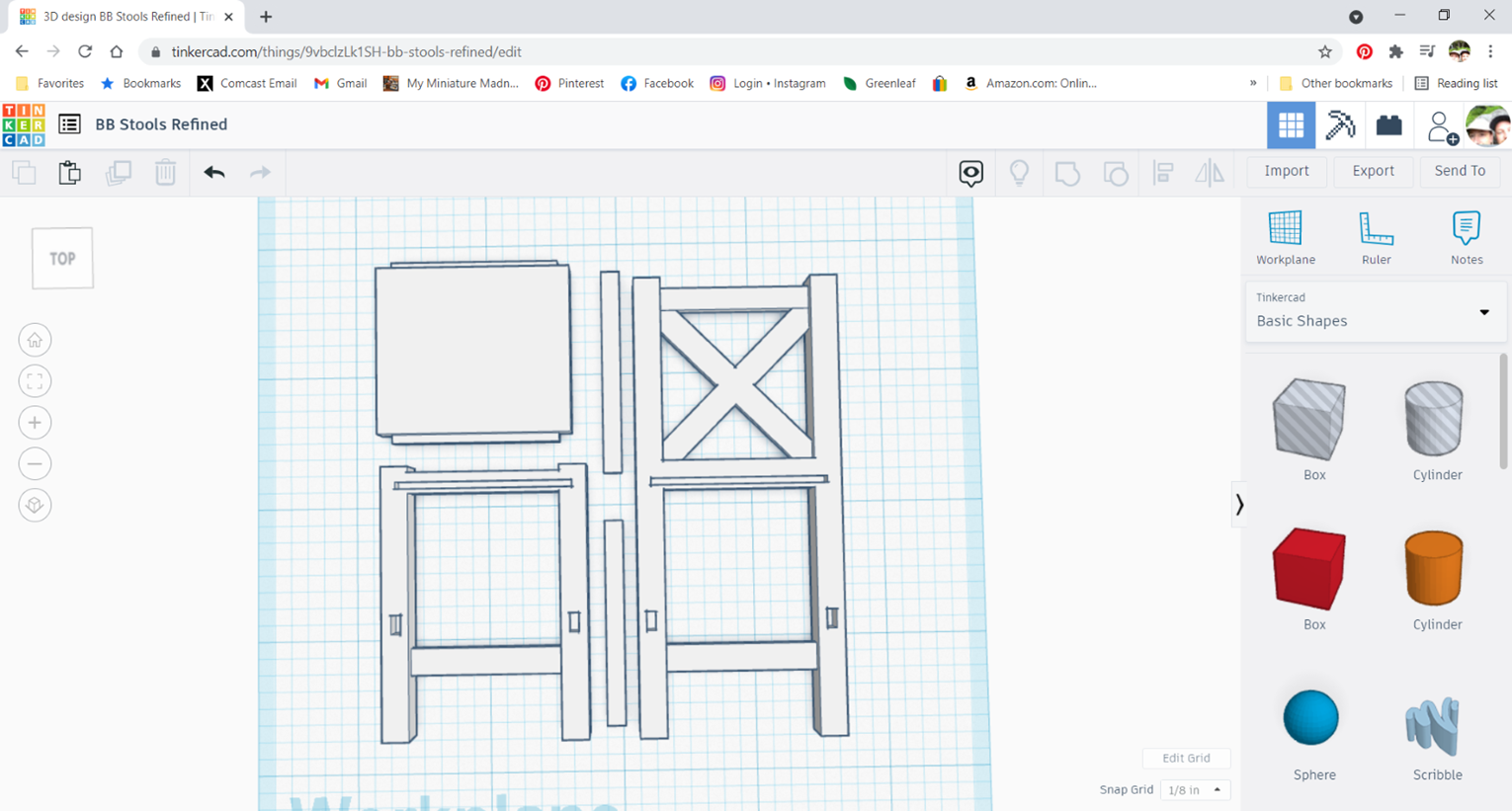Viewport: 1512px width, 811px height.
Task: Toggle show all with the lightbulb icon
Action: [1019, 173]
